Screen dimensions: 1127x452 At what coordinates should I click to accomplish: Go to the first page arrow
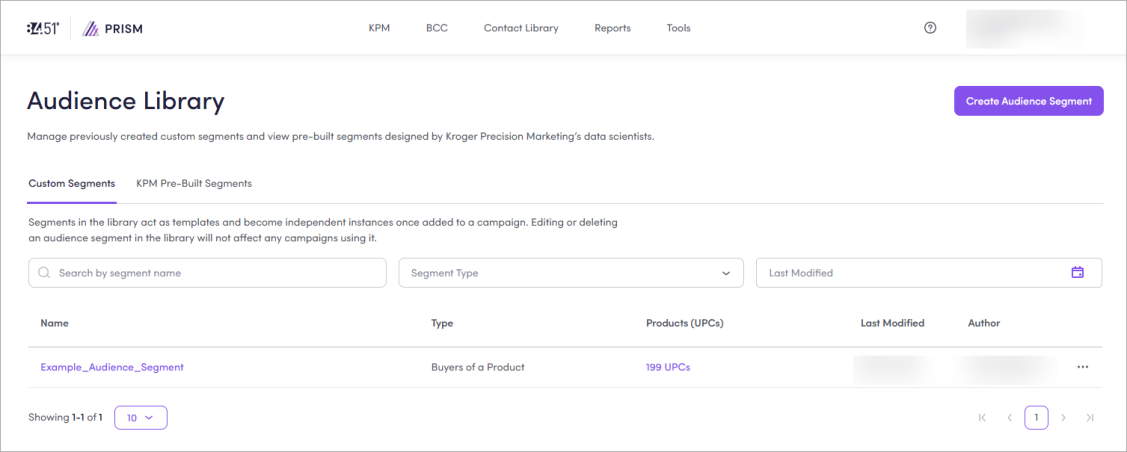click(x=982, y=417)
